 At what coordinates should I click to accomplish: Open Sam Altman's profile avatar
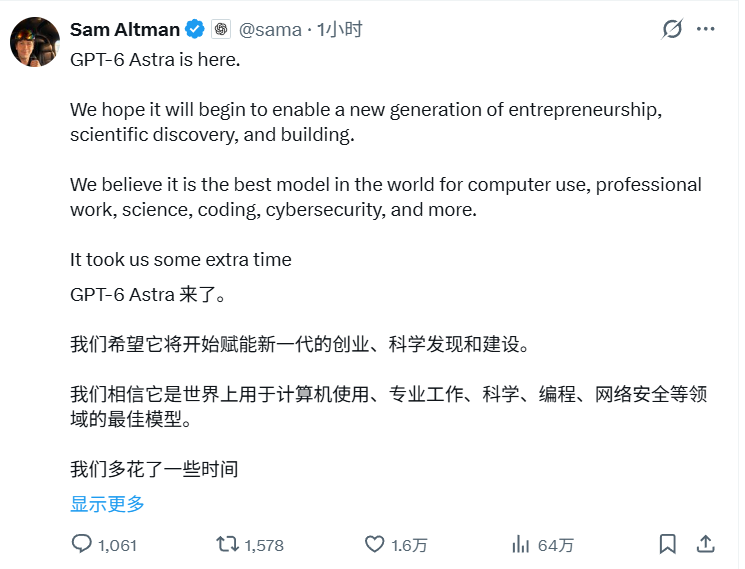tap(35, 42)
